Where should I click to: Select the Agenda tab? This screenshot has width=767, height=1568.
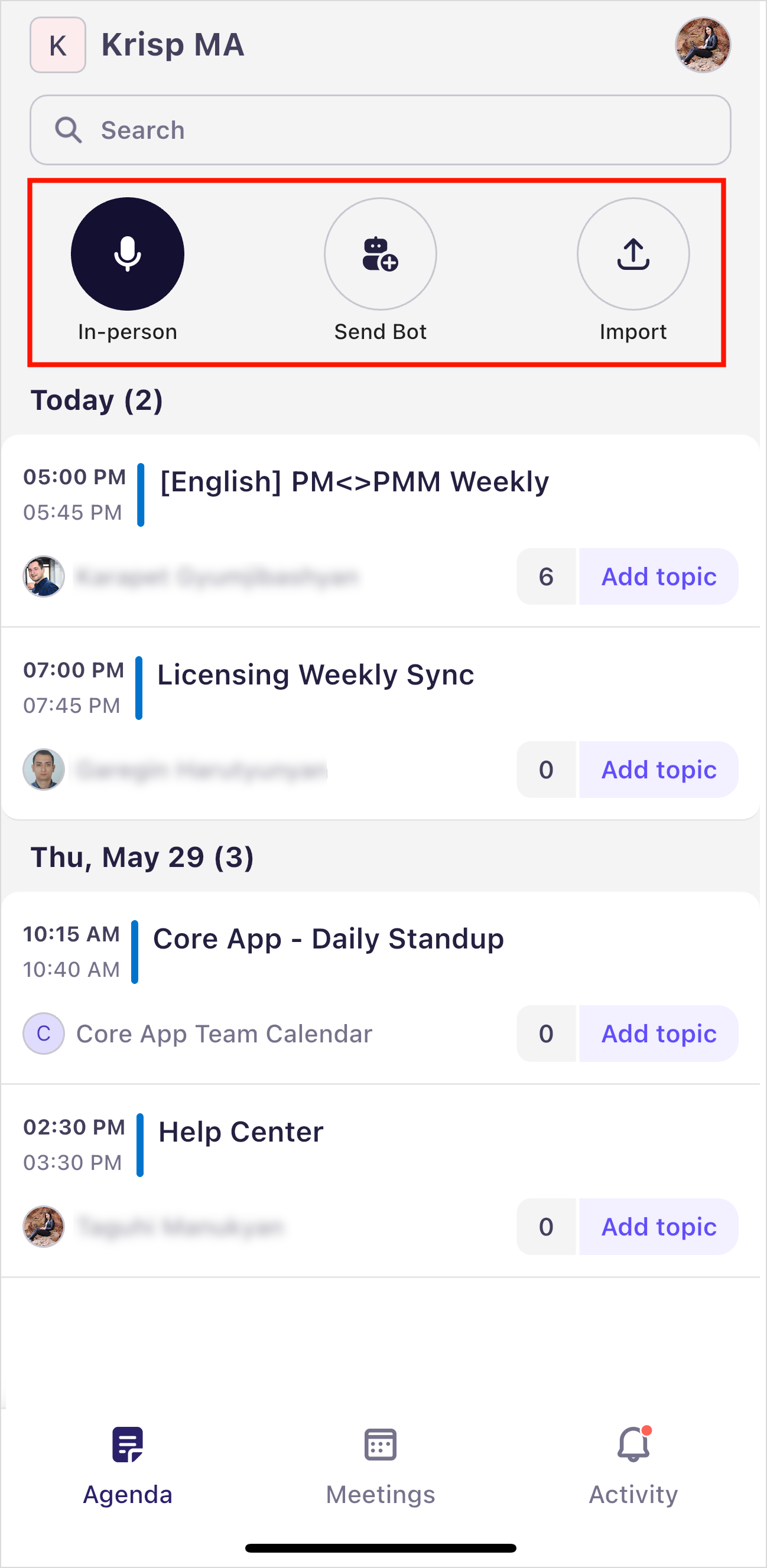click(x=127, y=1467)
